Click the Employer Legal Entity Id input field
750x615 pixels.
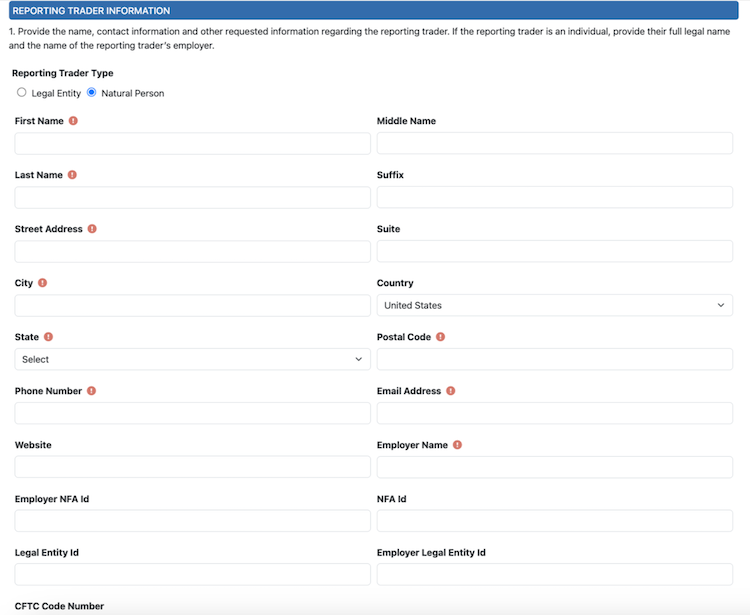coord(555,575)
